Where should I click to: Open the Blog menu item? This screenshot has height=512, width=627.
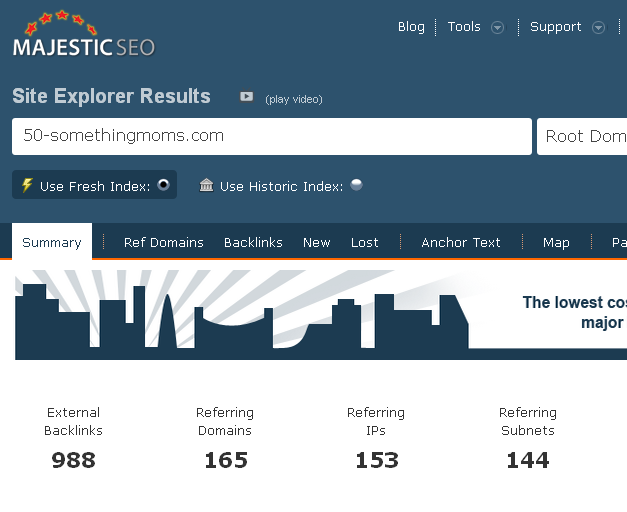pyautogui.click(x=411, y=27)
